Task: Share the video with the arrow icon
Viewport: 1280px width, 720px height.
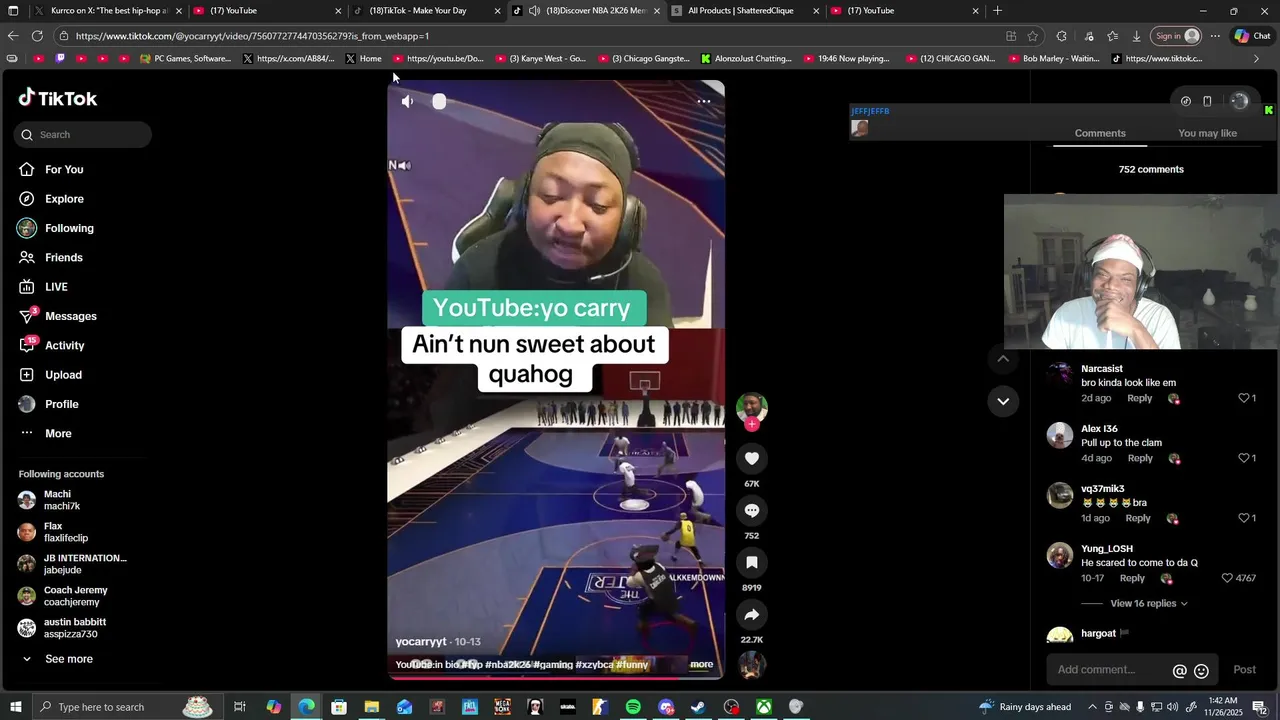Action: point(752,614)
